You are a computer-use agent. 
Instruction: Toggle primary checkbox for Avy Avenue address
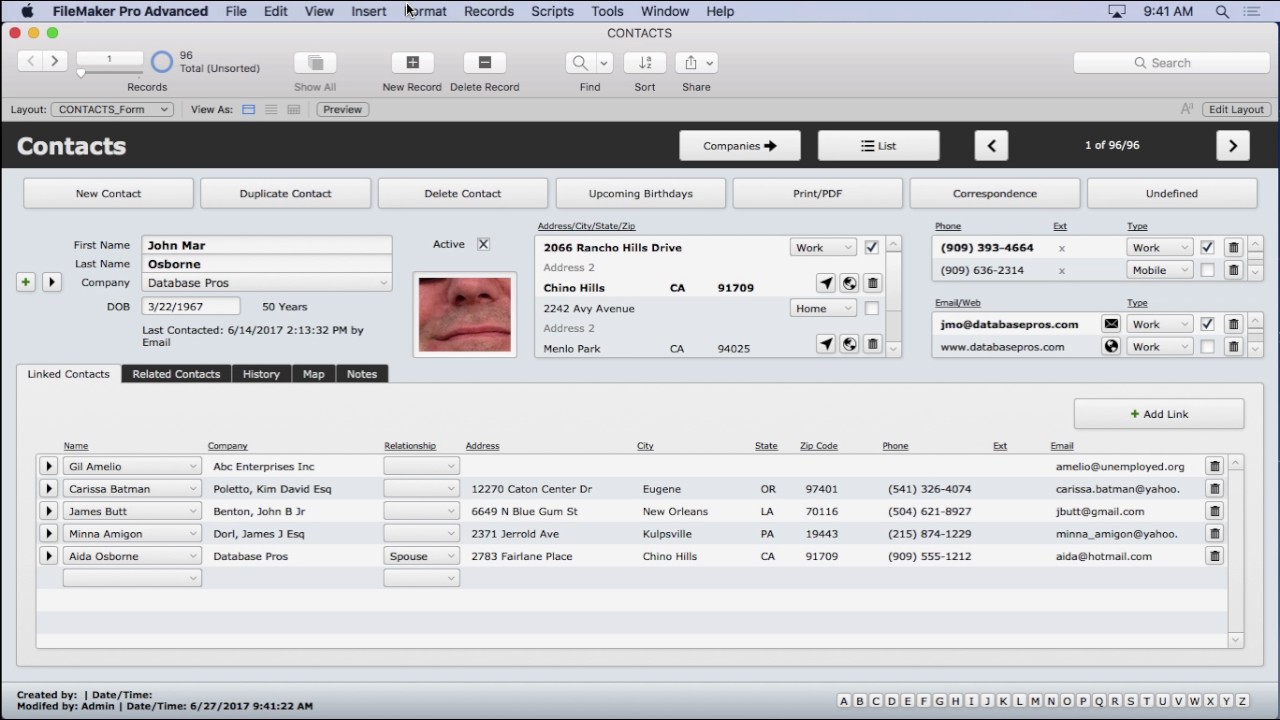[x=871, y=308]
